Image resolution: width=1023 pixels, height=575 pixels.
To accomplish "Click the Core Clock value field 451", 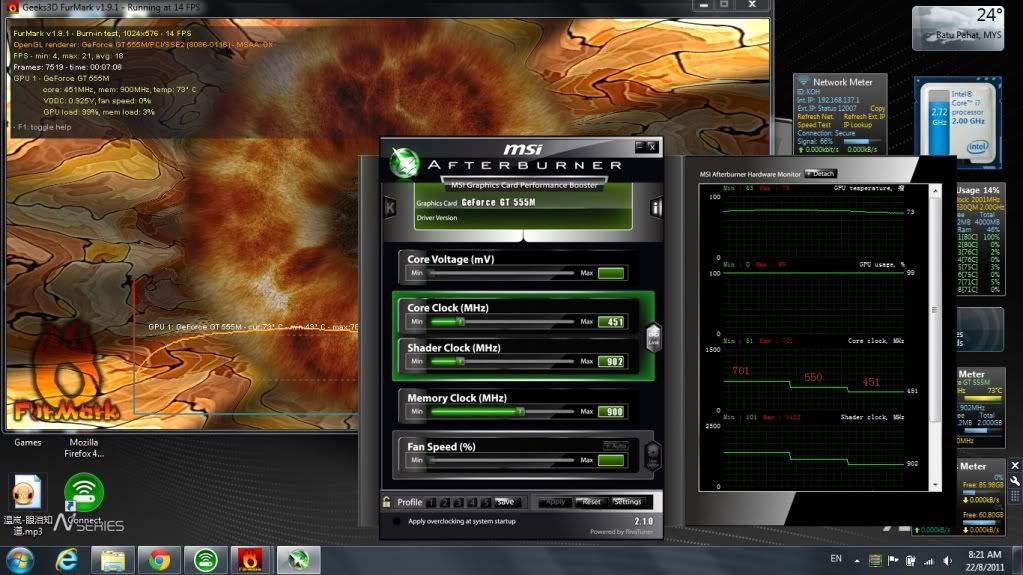I will (610, 322).
